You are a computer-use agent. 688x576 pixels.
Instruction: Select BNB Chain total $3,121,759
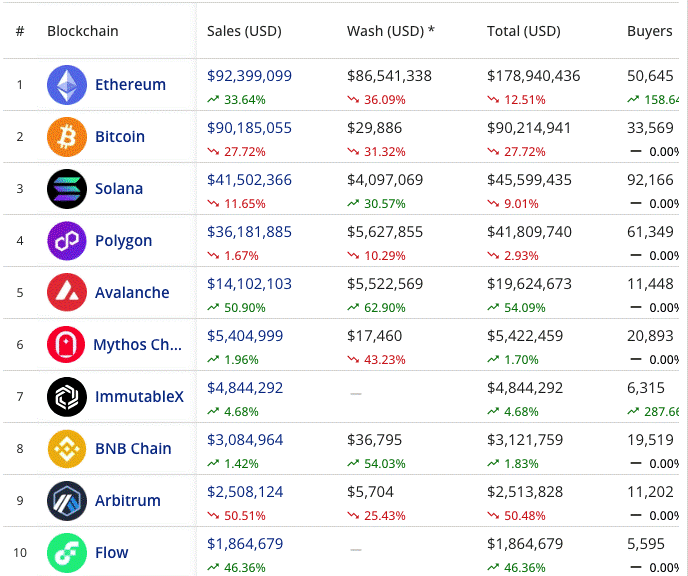click(x=525, y=440)
